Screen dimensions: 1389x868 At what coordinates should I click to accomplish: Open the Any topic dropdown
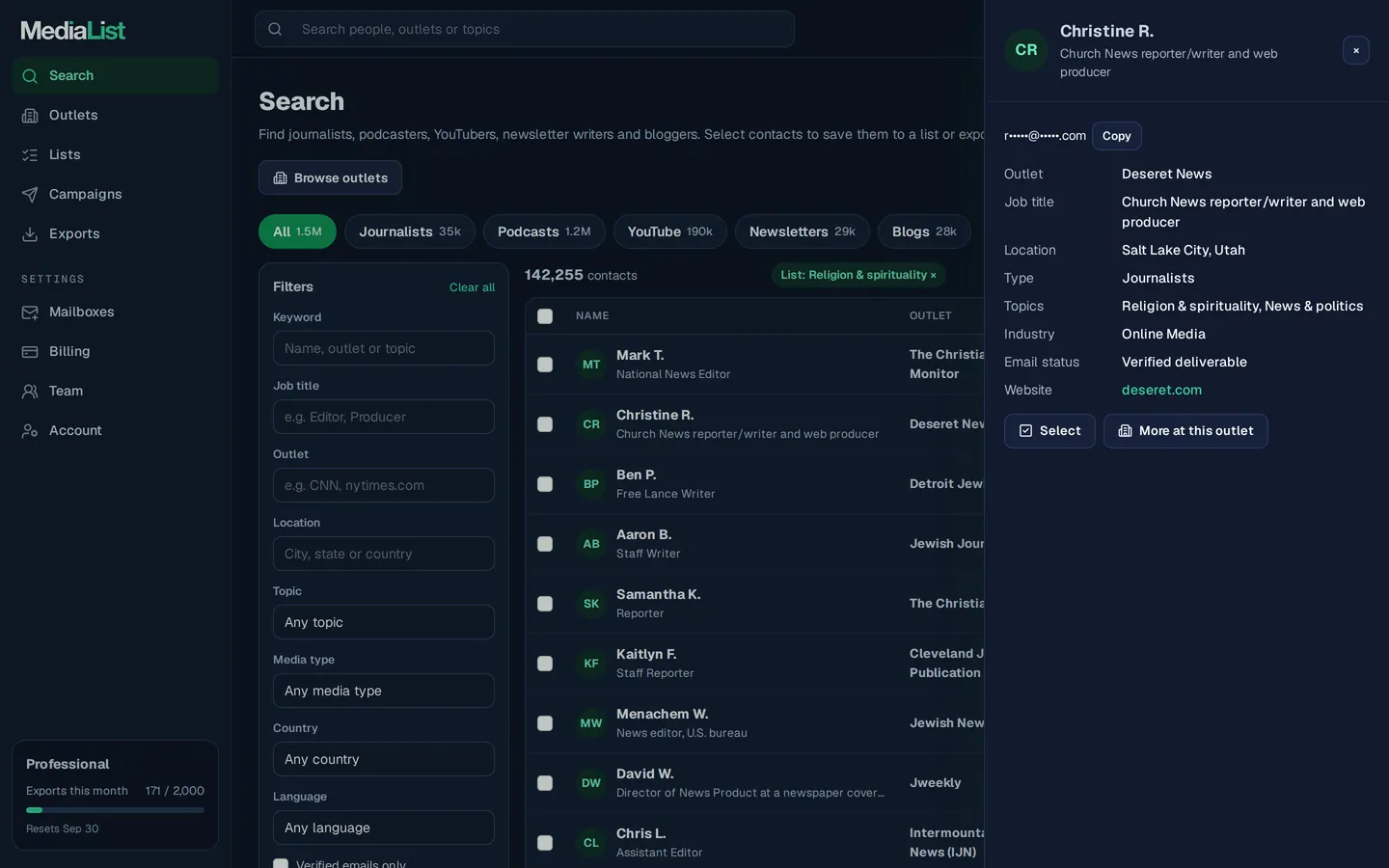click(x=384, y=622)
